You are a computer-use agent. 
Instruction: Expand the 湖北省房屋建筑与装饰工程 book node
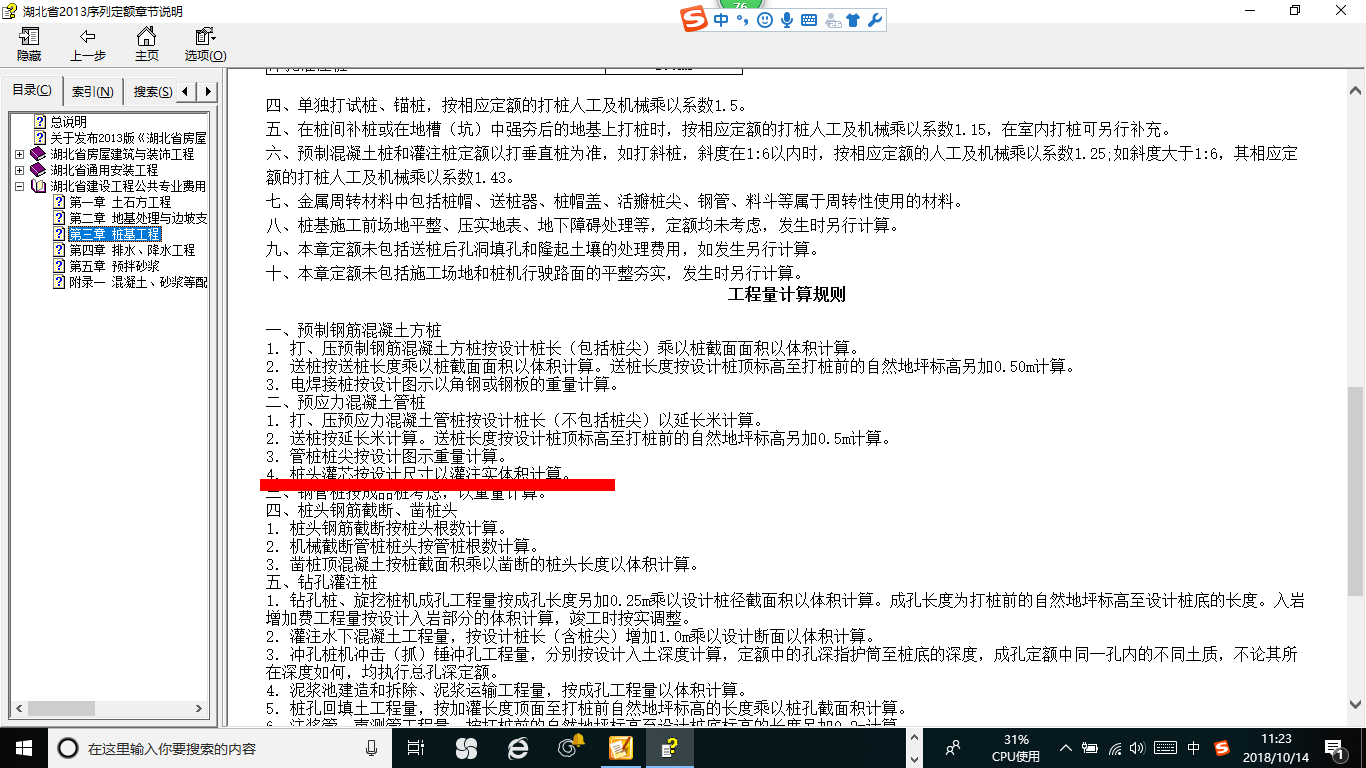pyautogui.click(x=20, y=154)
